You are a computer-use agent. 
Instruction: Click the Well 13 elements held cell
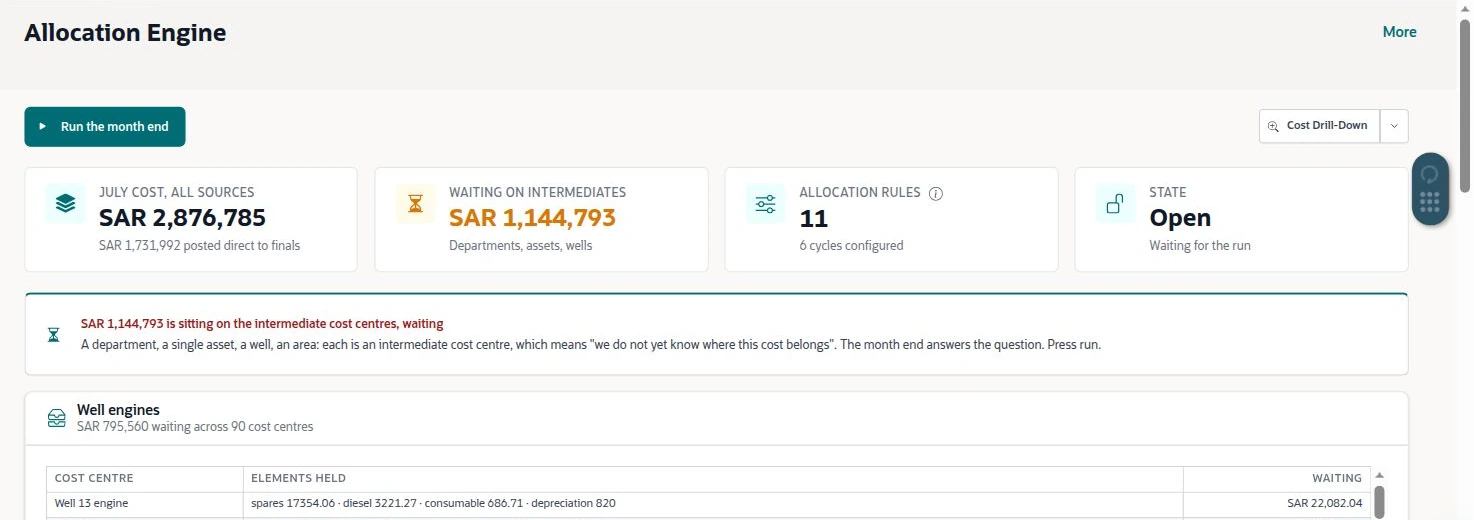click(x=713, y=504)
